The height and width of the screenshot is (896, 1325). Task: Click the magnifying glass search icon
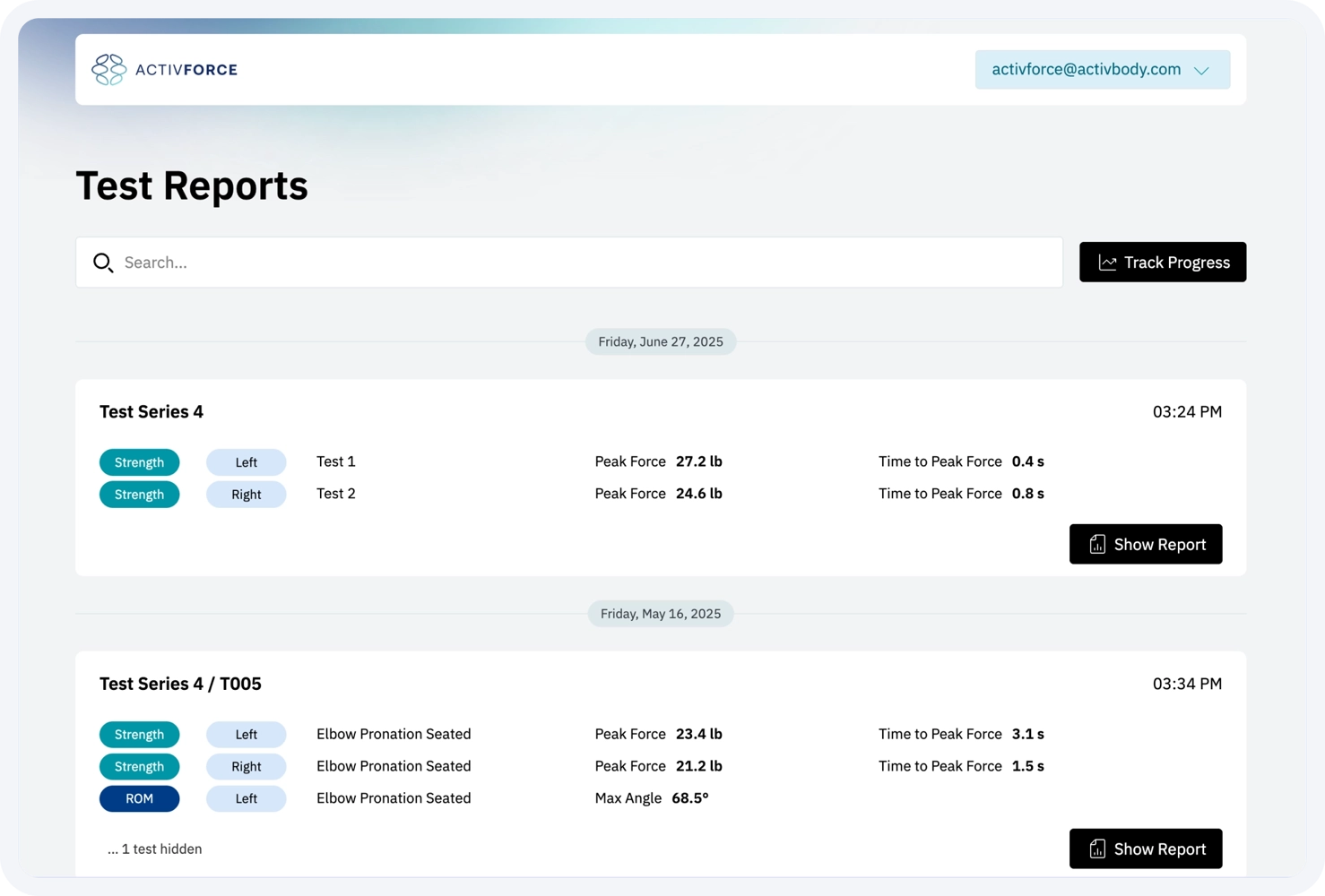103,263
